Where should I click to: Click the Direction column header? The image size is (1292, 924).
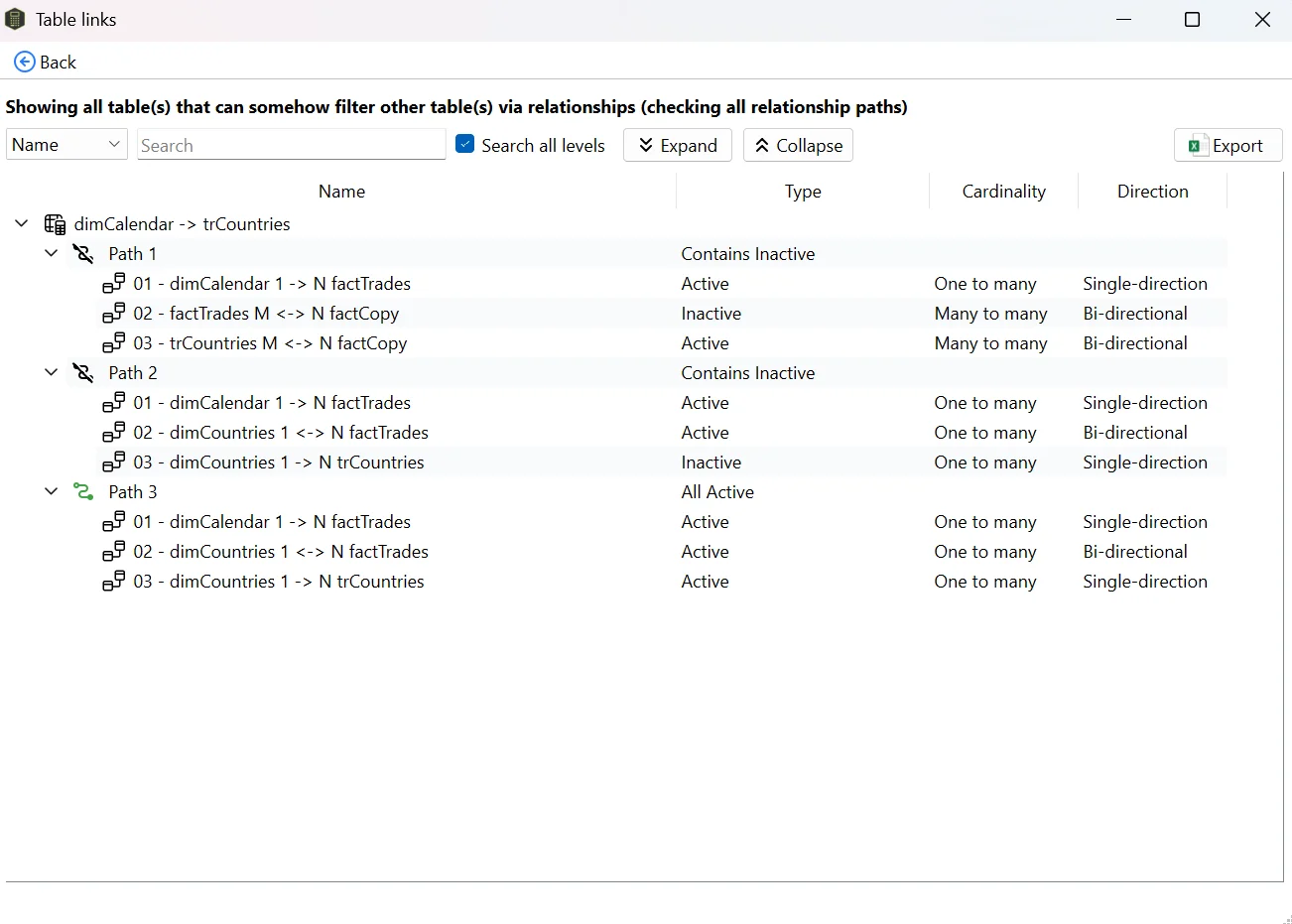(1152, 192)
